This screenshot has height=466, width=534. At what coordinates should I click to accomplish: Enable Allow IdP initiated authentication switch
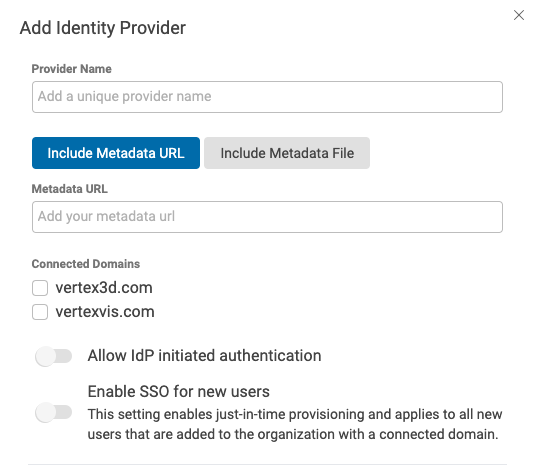coord(53,356)
